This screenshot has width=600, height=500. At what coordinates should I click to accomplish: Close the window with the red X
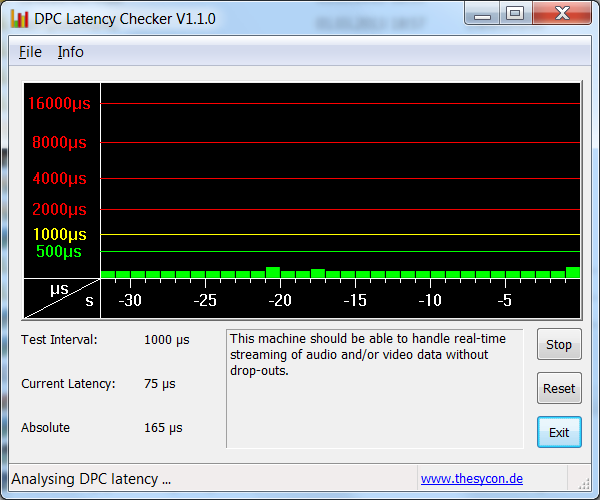[562, 14]
